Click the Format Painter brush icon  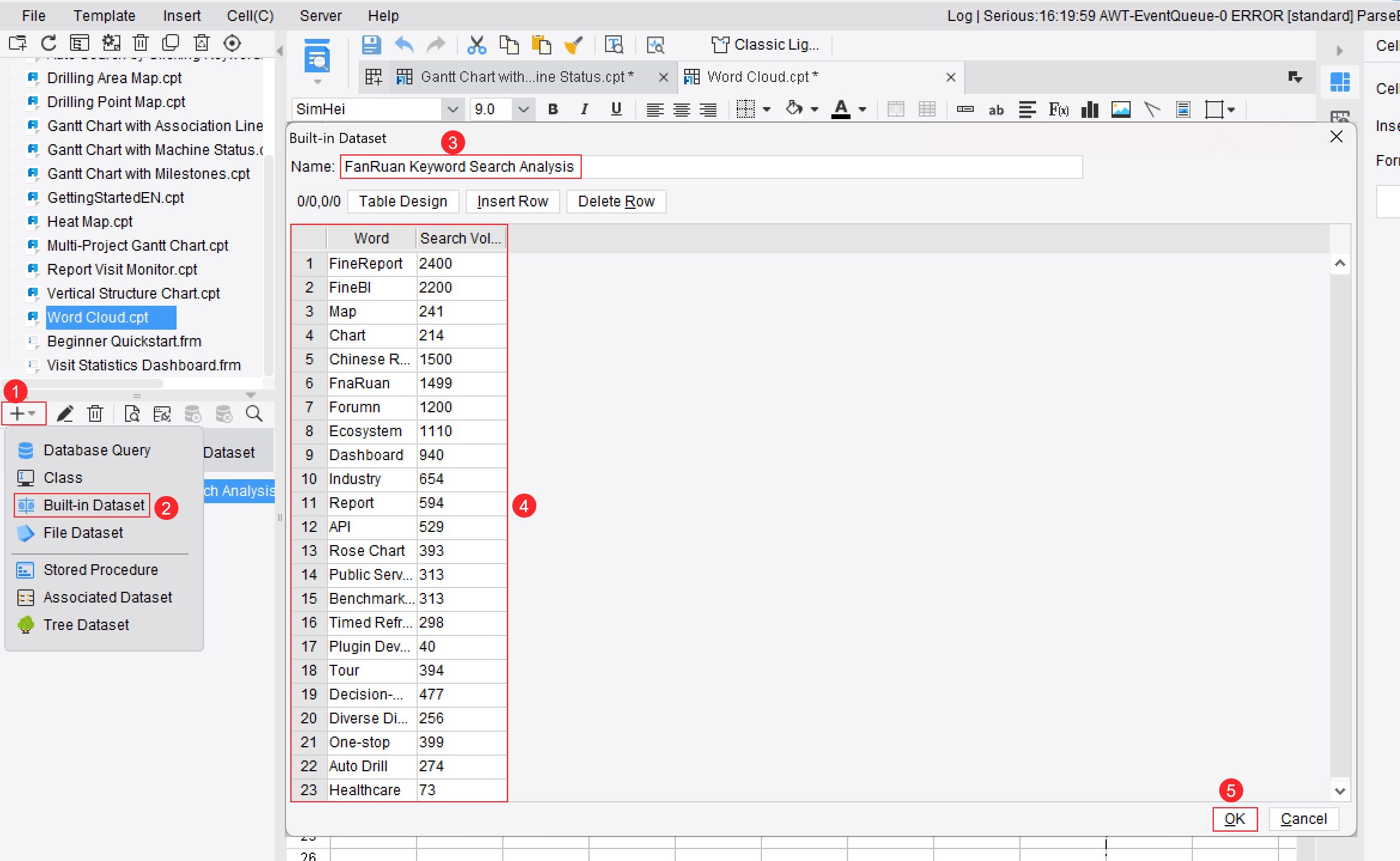(x=573, y=45)
